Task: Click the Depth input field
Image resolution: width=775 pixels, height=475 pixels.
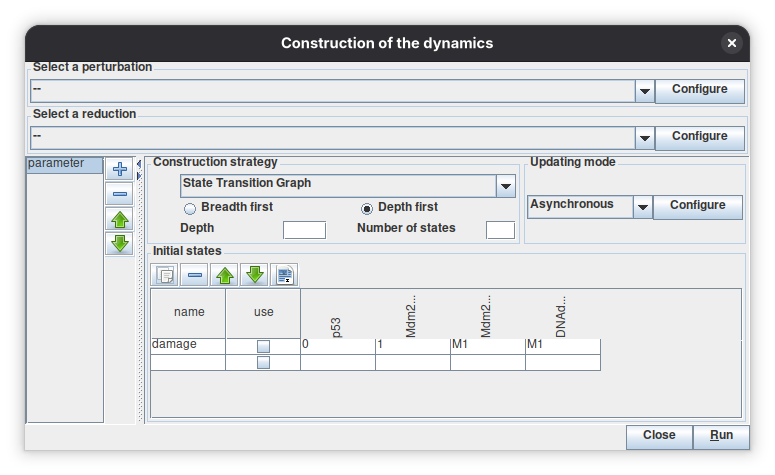Action: (304, 230)
